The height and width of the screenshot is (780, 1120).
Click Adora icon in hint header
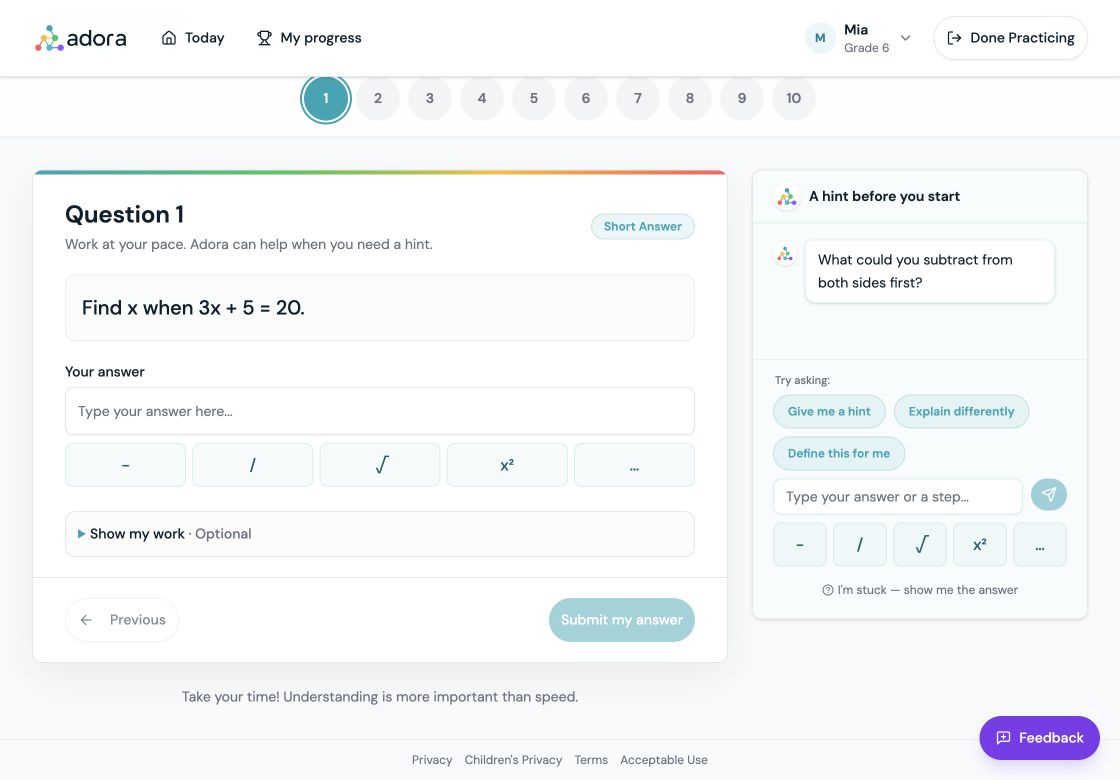[x=787, y=196]
